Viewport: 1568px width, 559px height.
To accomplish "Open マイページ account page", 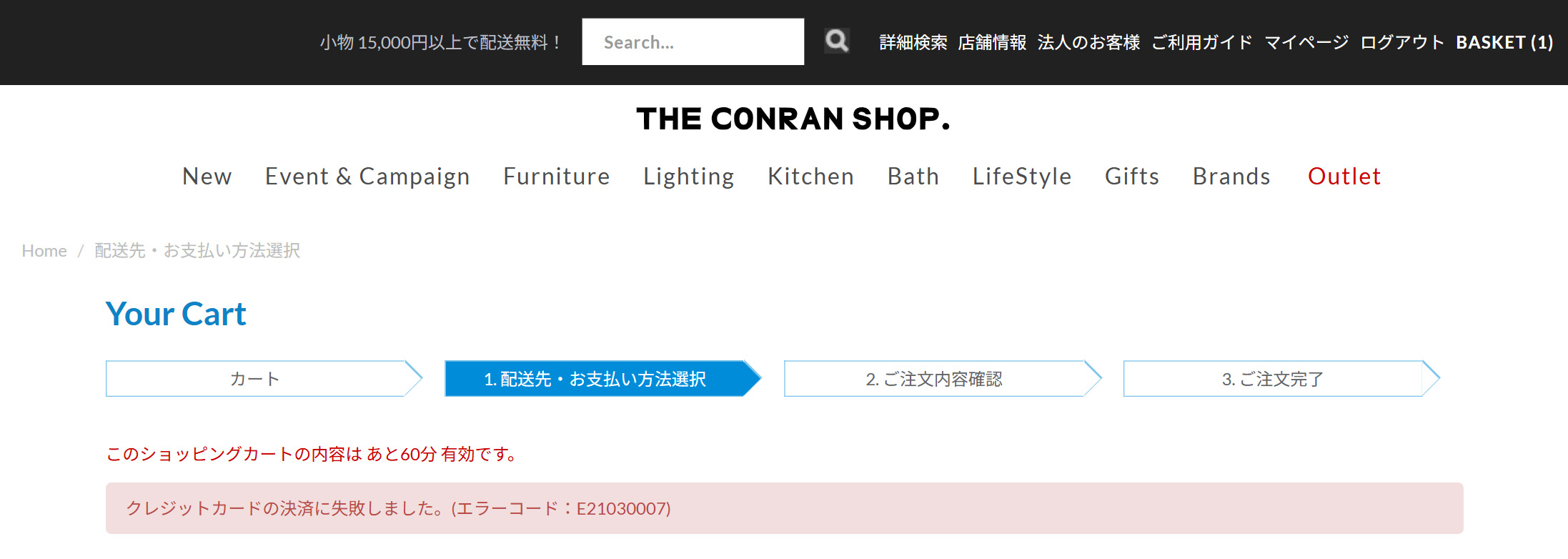I will pos(1306,43).
